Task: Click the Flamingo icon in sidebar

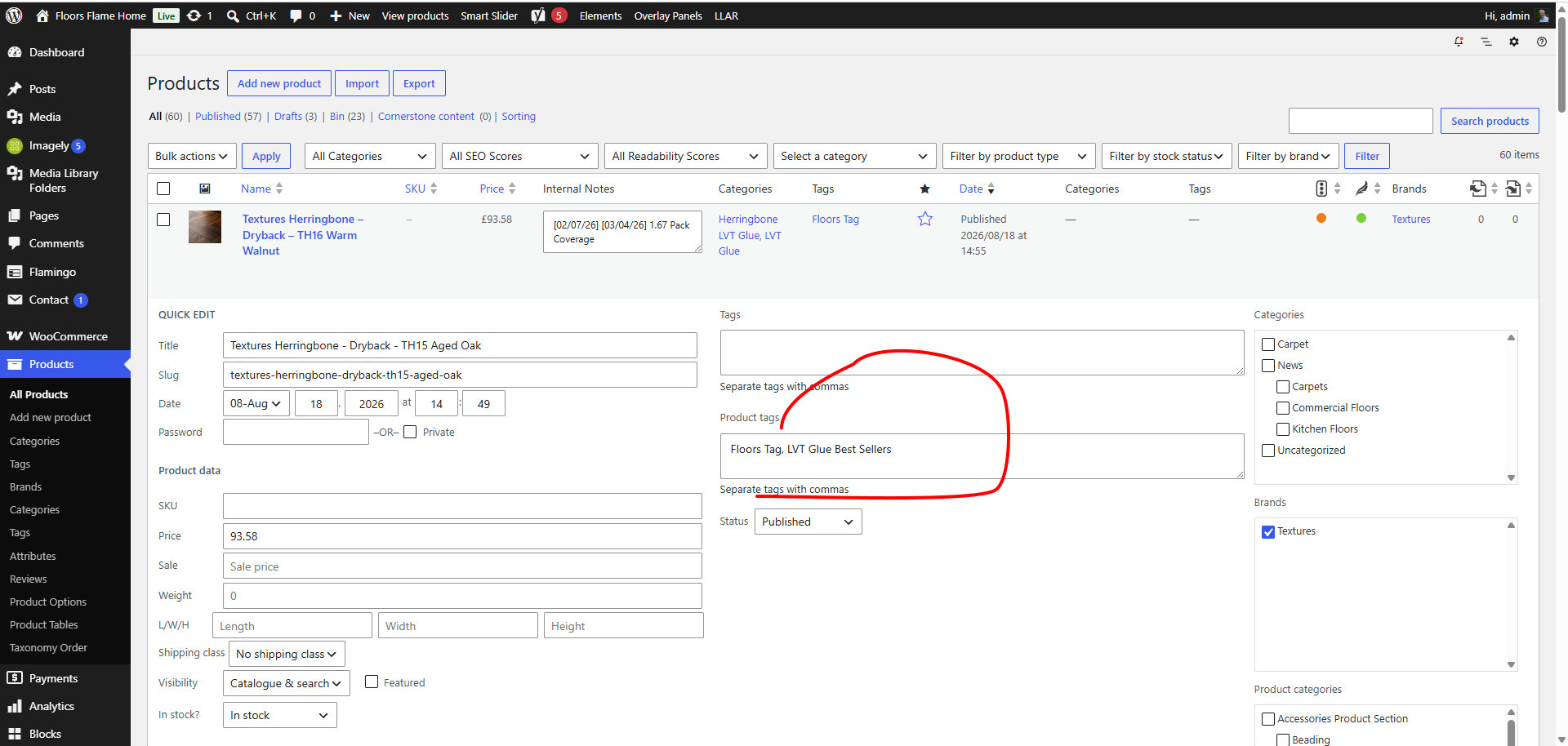Action: [x=15, y=272]
